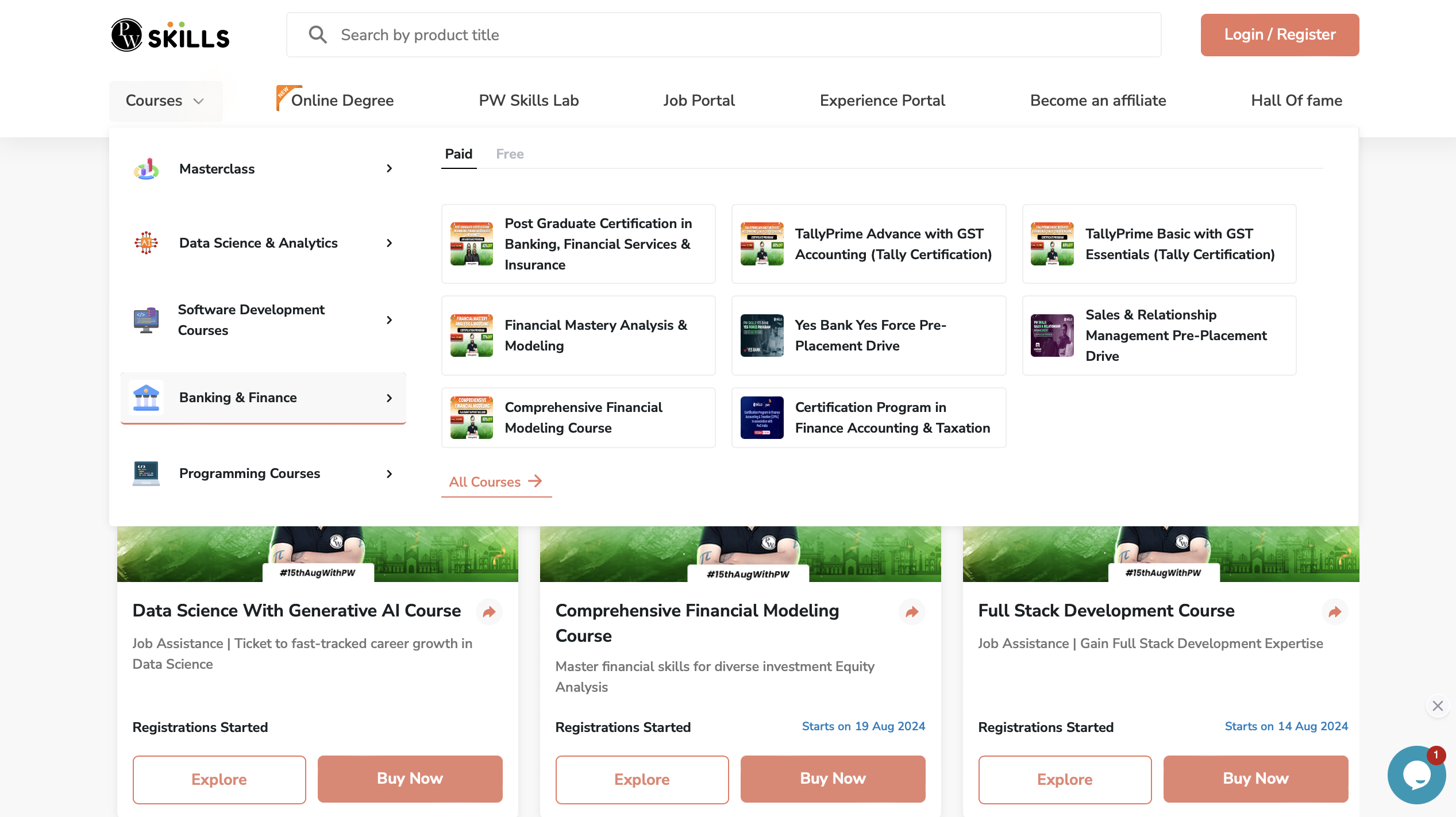Click the arrow next to All Courses

tap(535, 481)
